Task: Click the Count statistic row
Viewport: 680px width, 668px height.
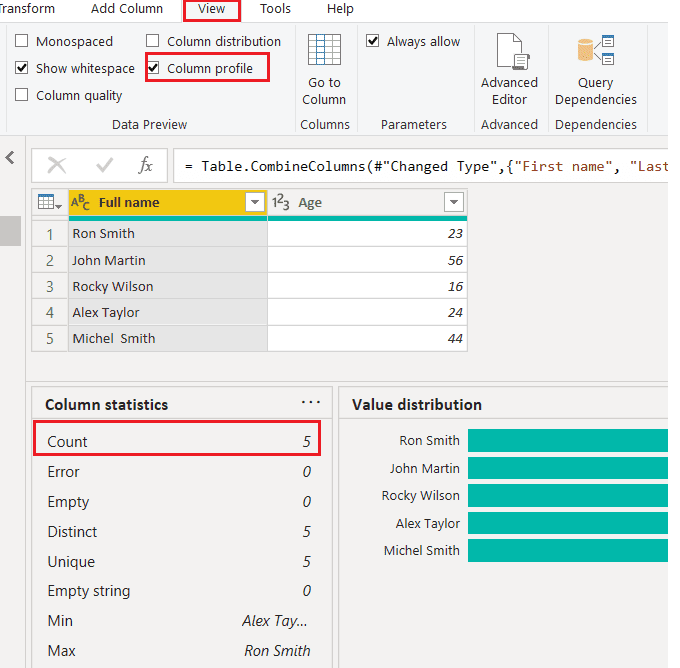Action: tap(179, 442)
